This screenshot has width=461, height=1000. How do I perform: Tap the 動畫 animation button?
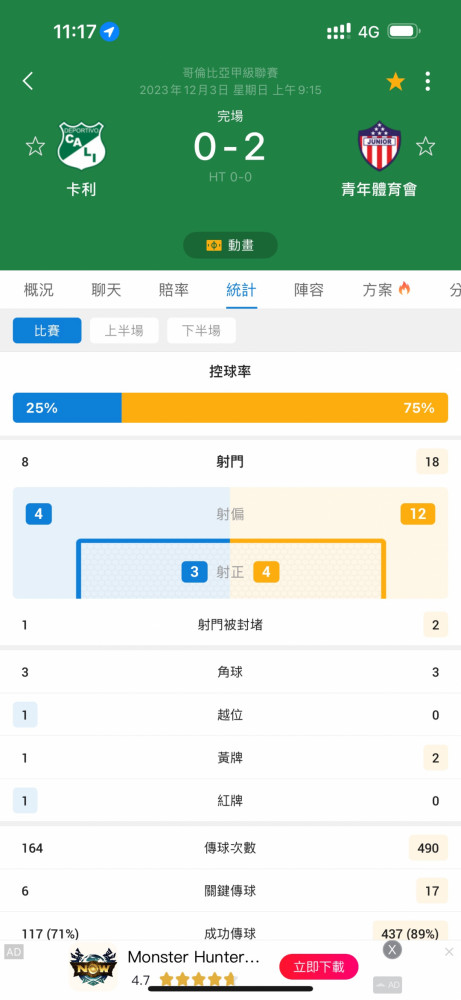click(230, 245)
